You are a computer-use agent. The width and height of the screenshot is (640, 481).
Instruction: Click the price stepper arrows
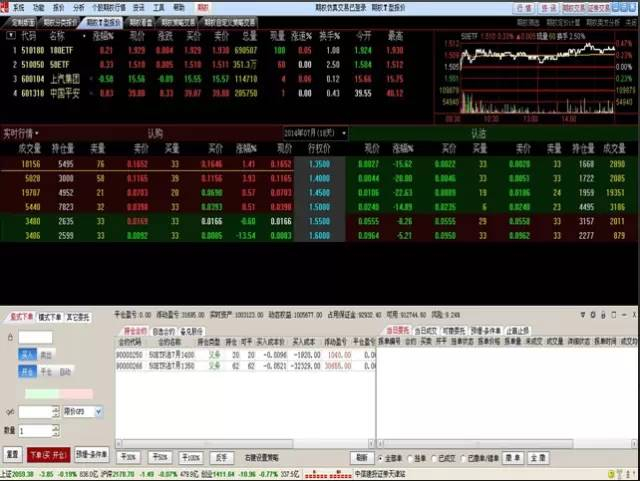pyautogui.click(x=56, y=412)
